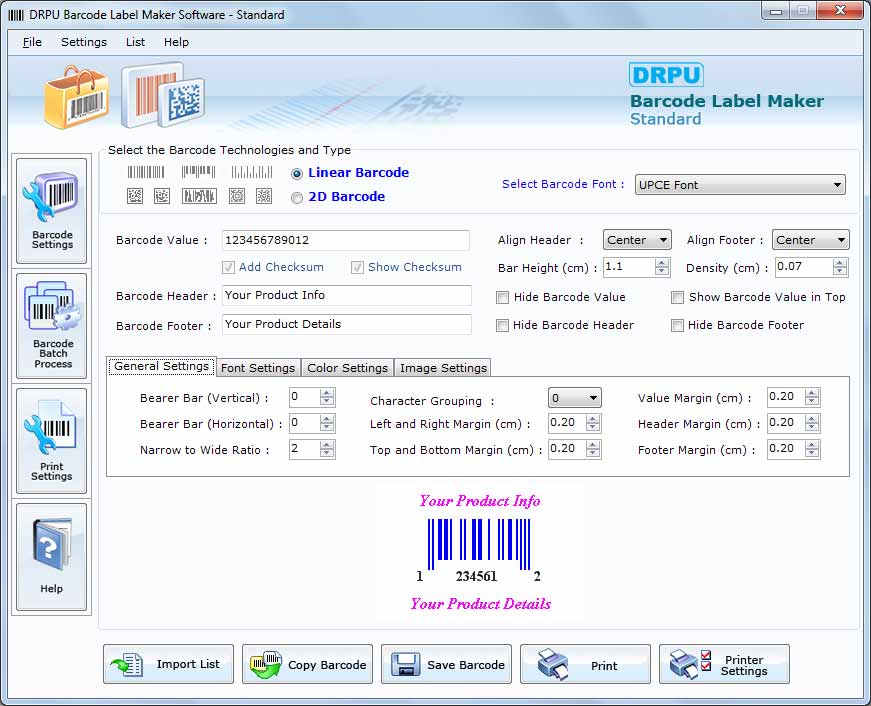Click the Printer Settings button label
This screenshot has height=706, width=871.
pos(744,665)
